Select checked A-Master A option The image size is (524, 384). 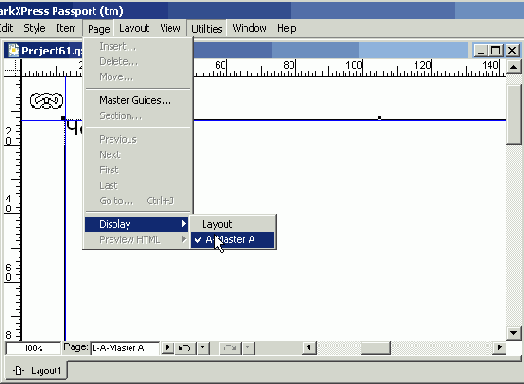point(233,240)
